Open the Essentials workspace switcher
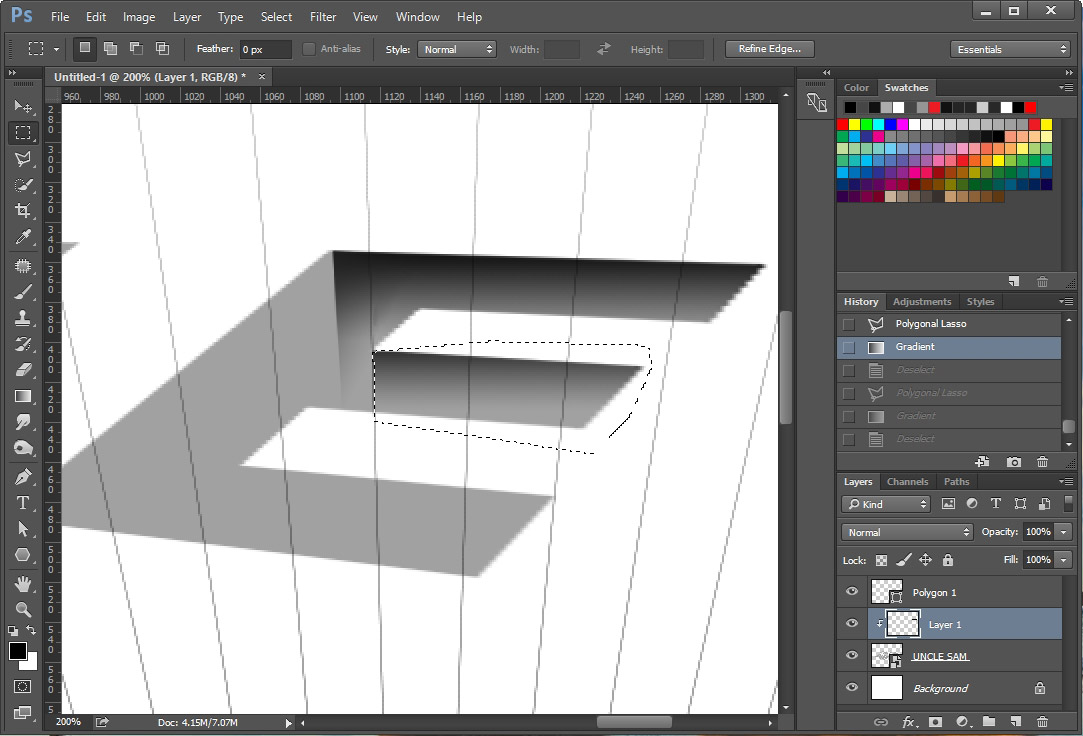 (1009, 48)
